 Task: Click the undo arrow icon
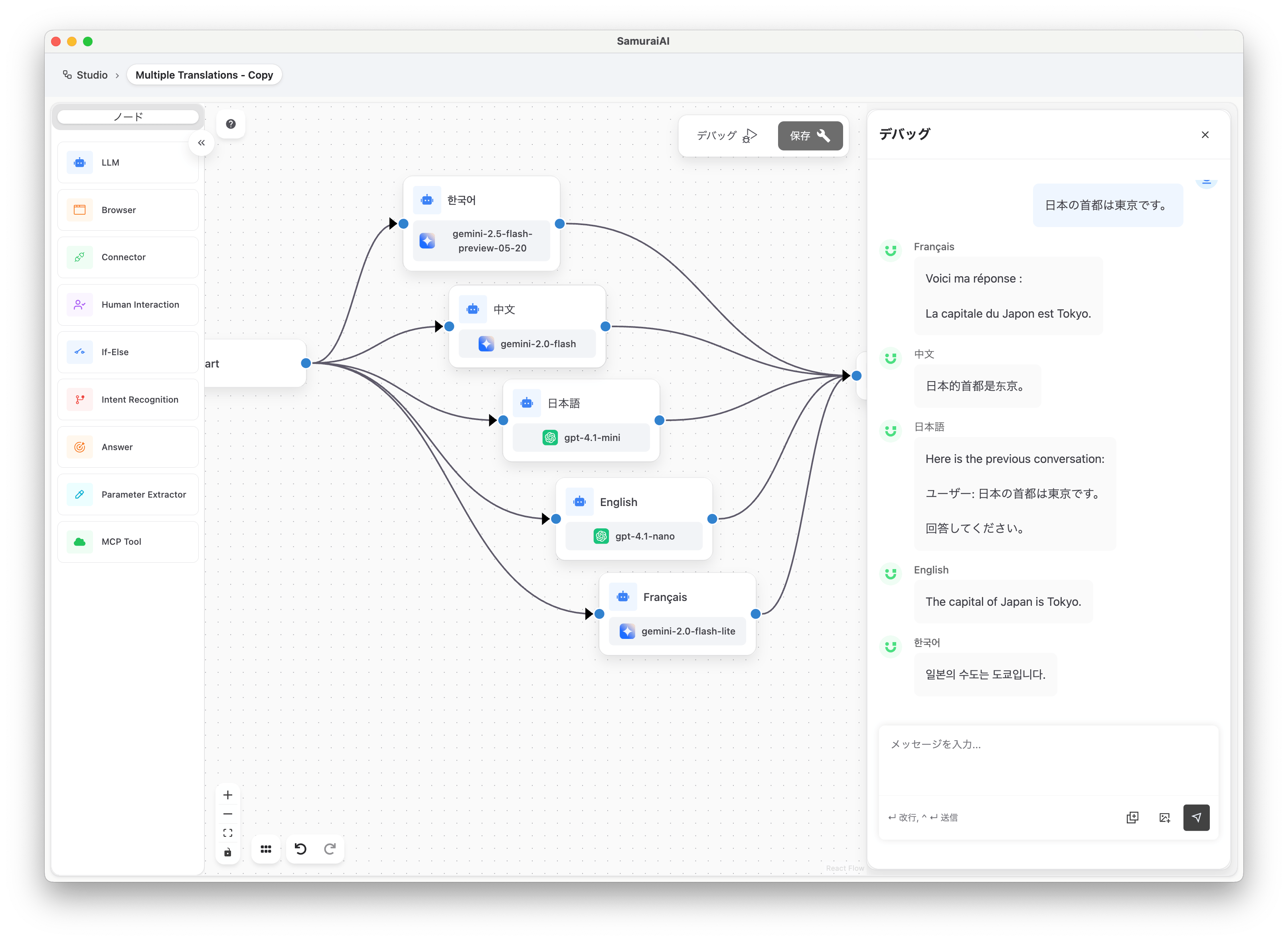[300, 849]
